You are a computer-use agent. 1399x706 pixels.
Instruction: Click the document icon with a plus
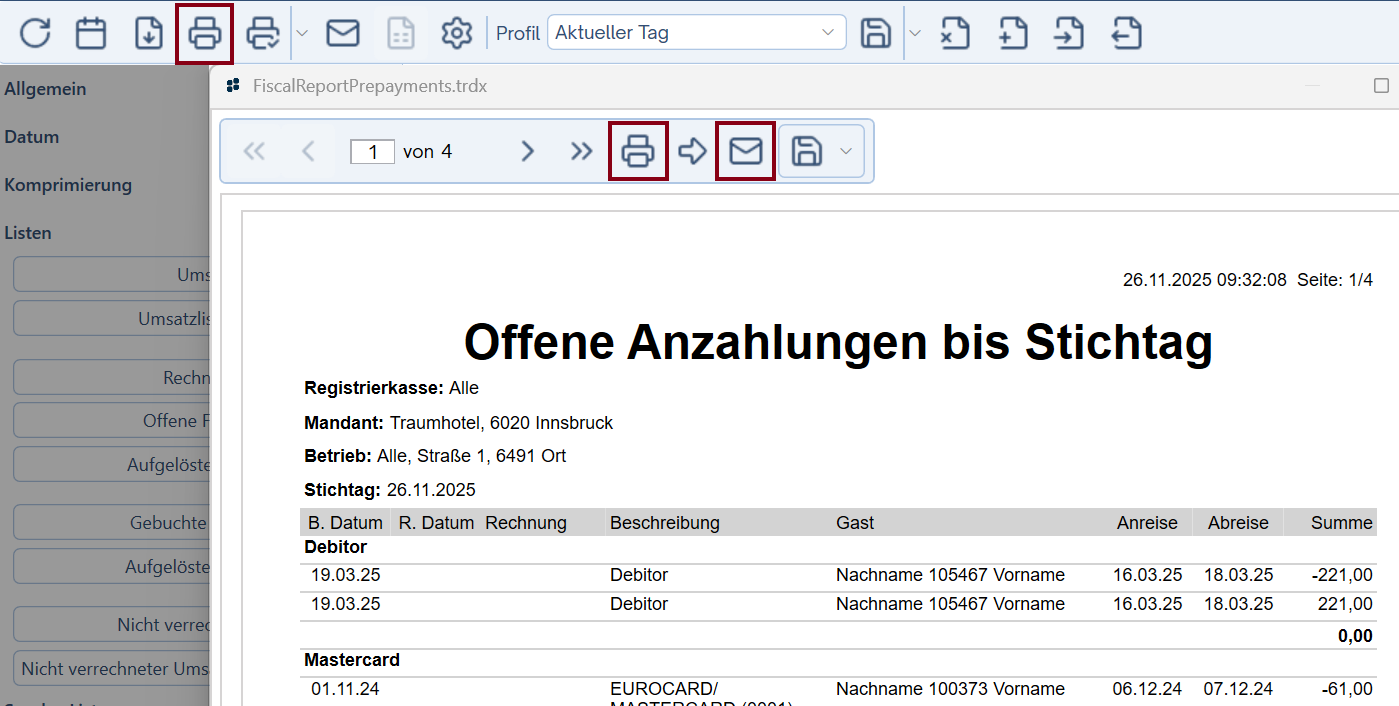point(1013,33)
